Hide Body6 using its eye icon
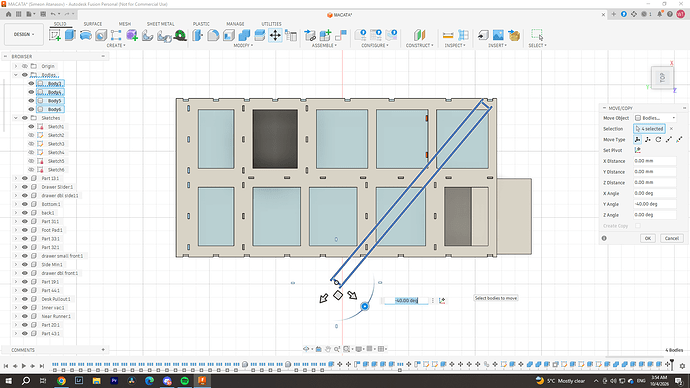 [x=31, y=109]
